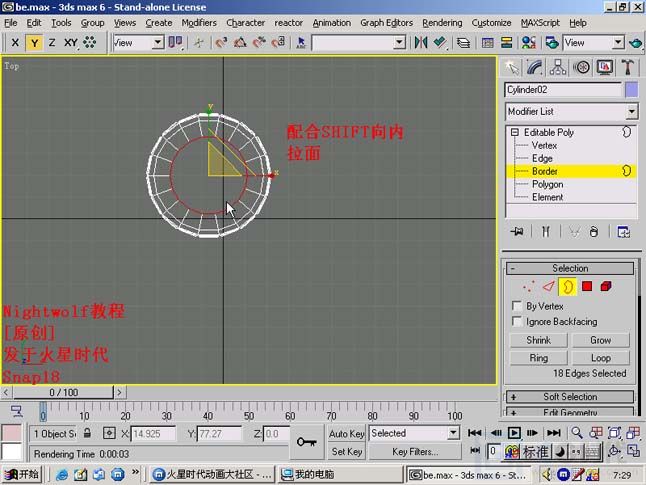Screen dimensions: 646x485
Task: Toggle the Y axis constraint button
Action: 34,42
